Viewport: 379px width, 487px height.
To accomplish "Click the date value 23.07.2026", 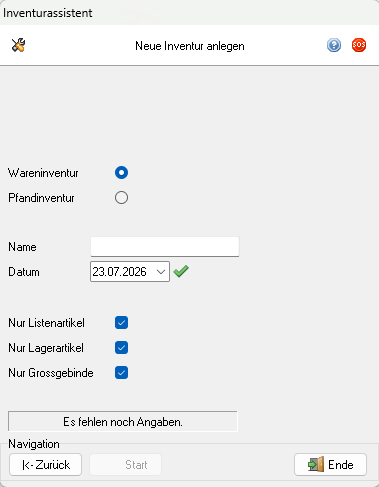I will (x=119, y=272).
